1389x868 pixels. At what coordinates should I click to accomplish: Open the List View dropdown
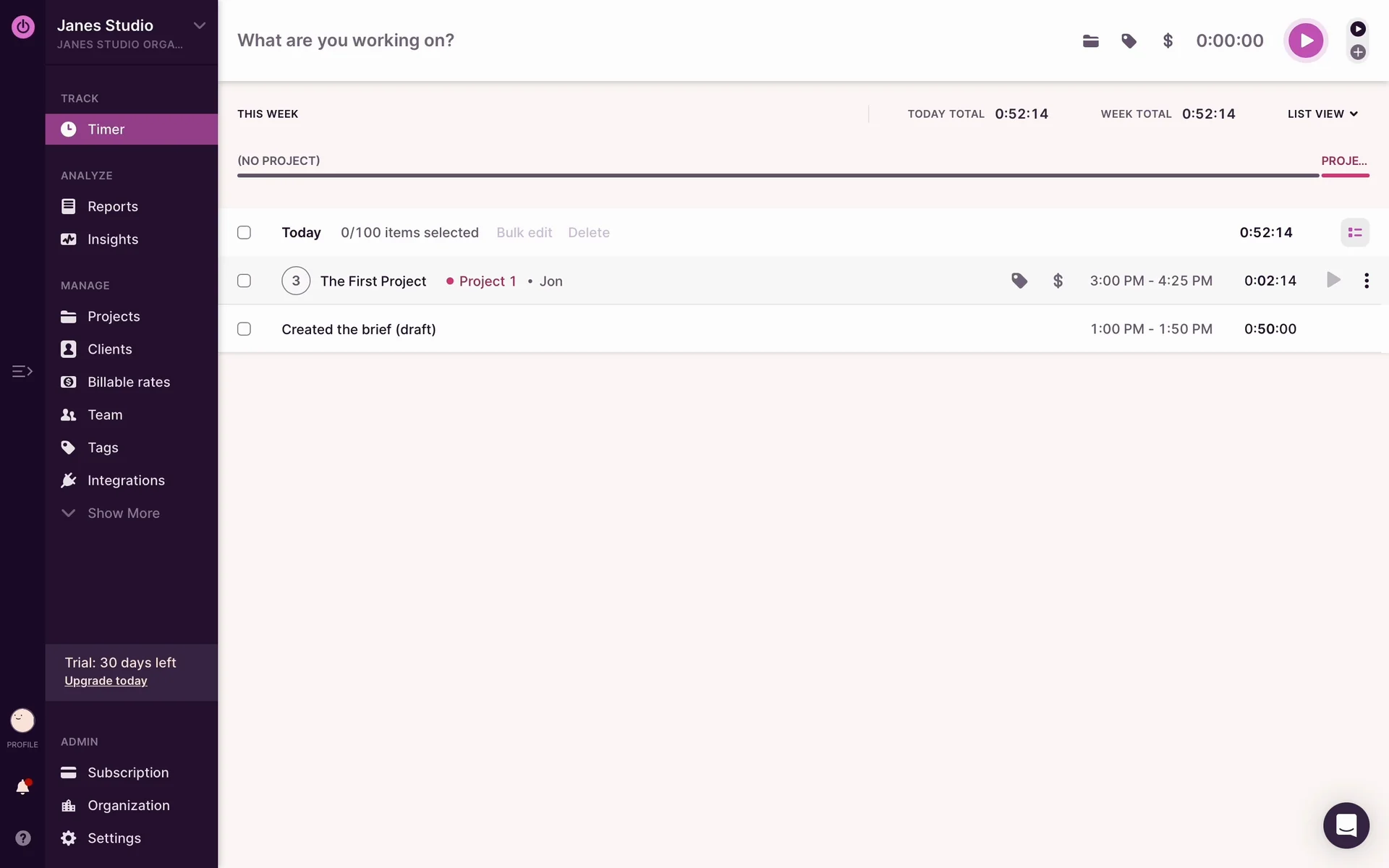tap(1322, 114)
